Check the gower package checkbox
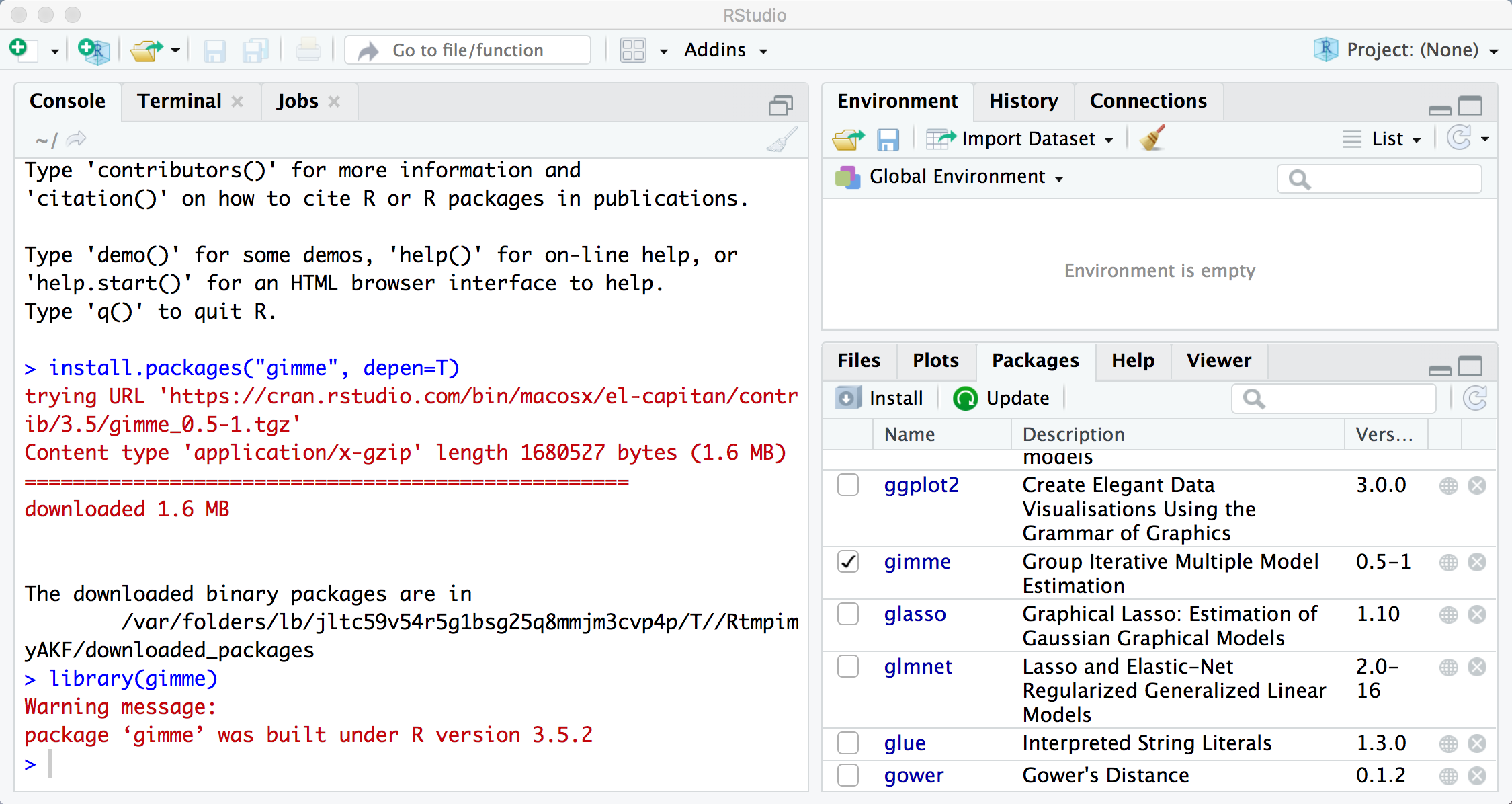 click(848, 775)
